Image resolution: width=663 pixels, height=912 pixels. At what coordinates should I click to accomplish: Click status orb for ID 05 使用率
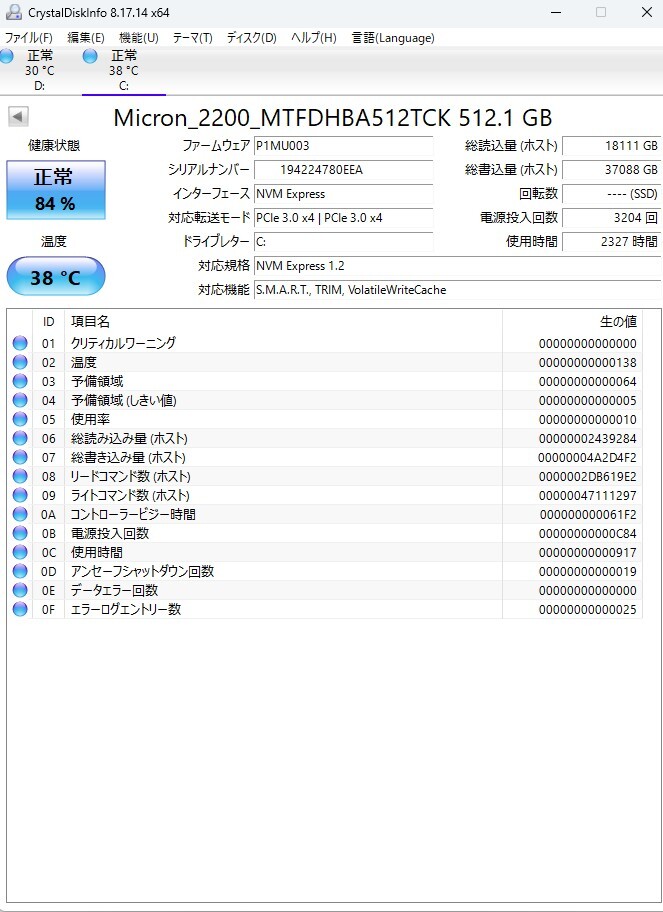point(20,419)
